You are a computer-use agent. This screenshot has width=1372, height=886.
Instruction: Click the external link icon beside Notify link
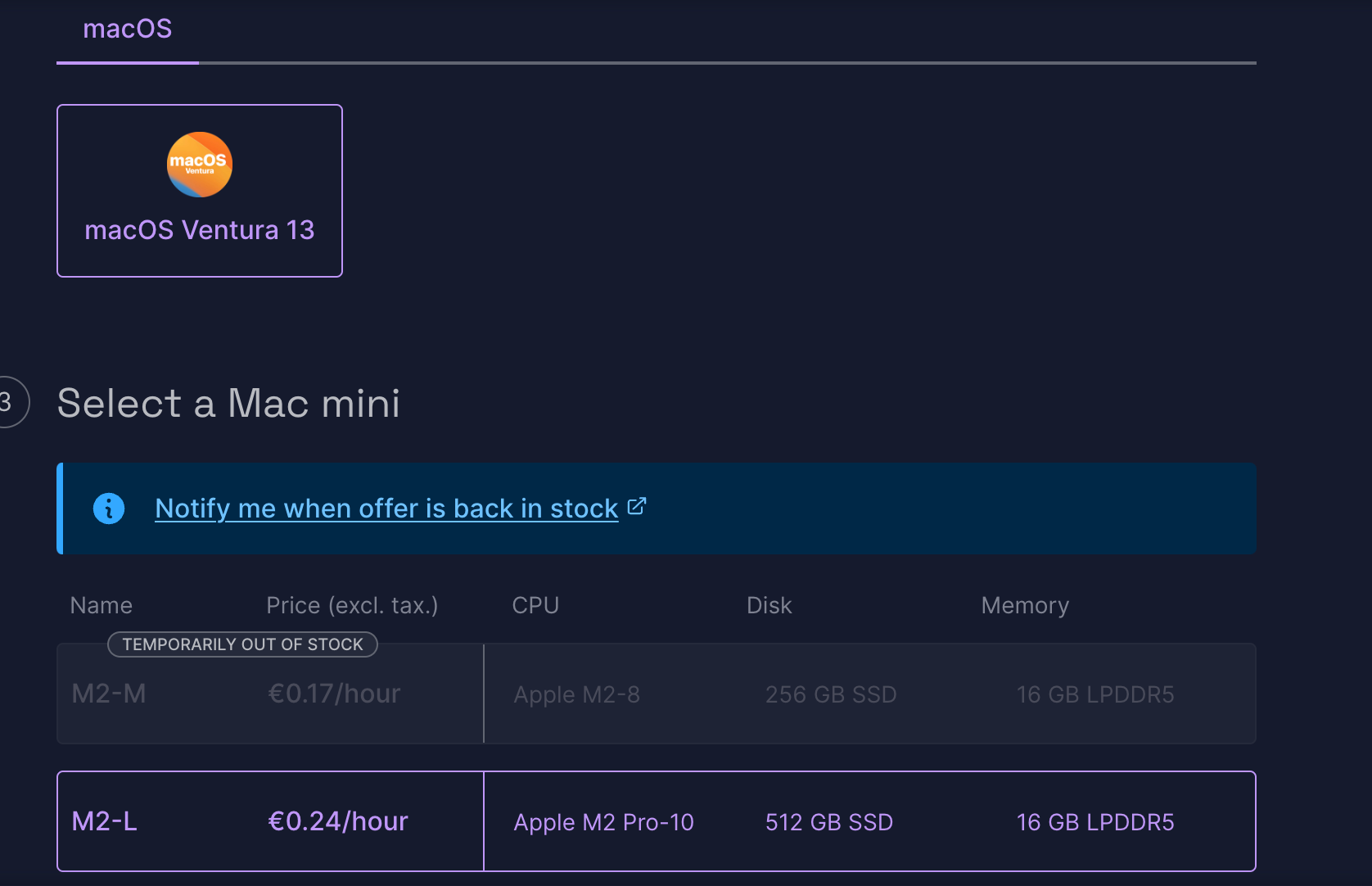coord(637,507)
